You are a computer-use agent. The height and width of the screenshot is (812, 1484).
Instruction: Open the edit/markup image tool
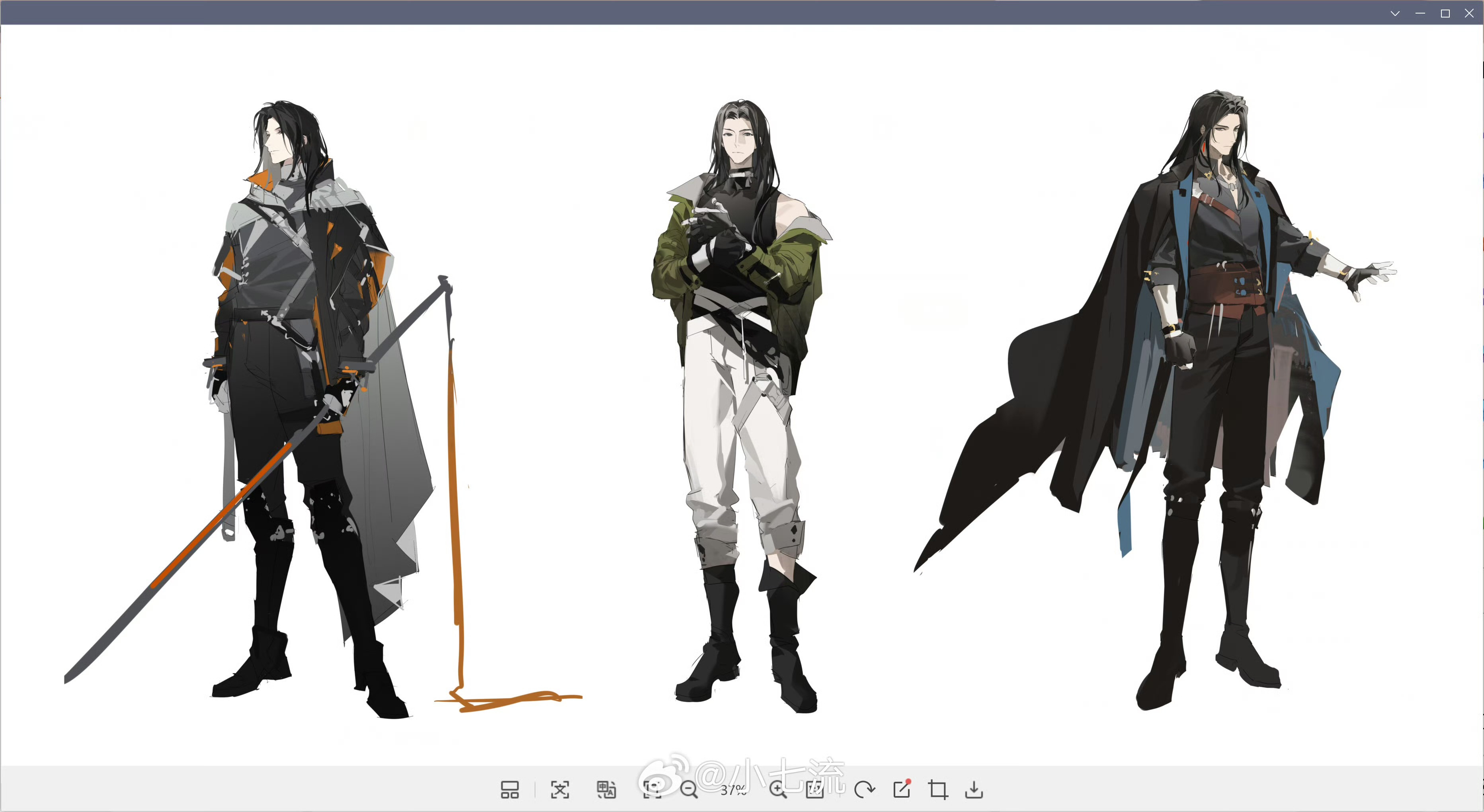pos(902,790)
